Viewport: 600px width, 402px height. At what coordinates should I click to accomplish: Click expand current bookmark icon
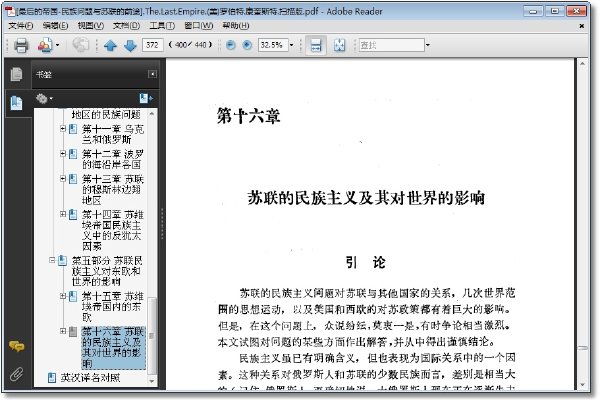point(145,99)
